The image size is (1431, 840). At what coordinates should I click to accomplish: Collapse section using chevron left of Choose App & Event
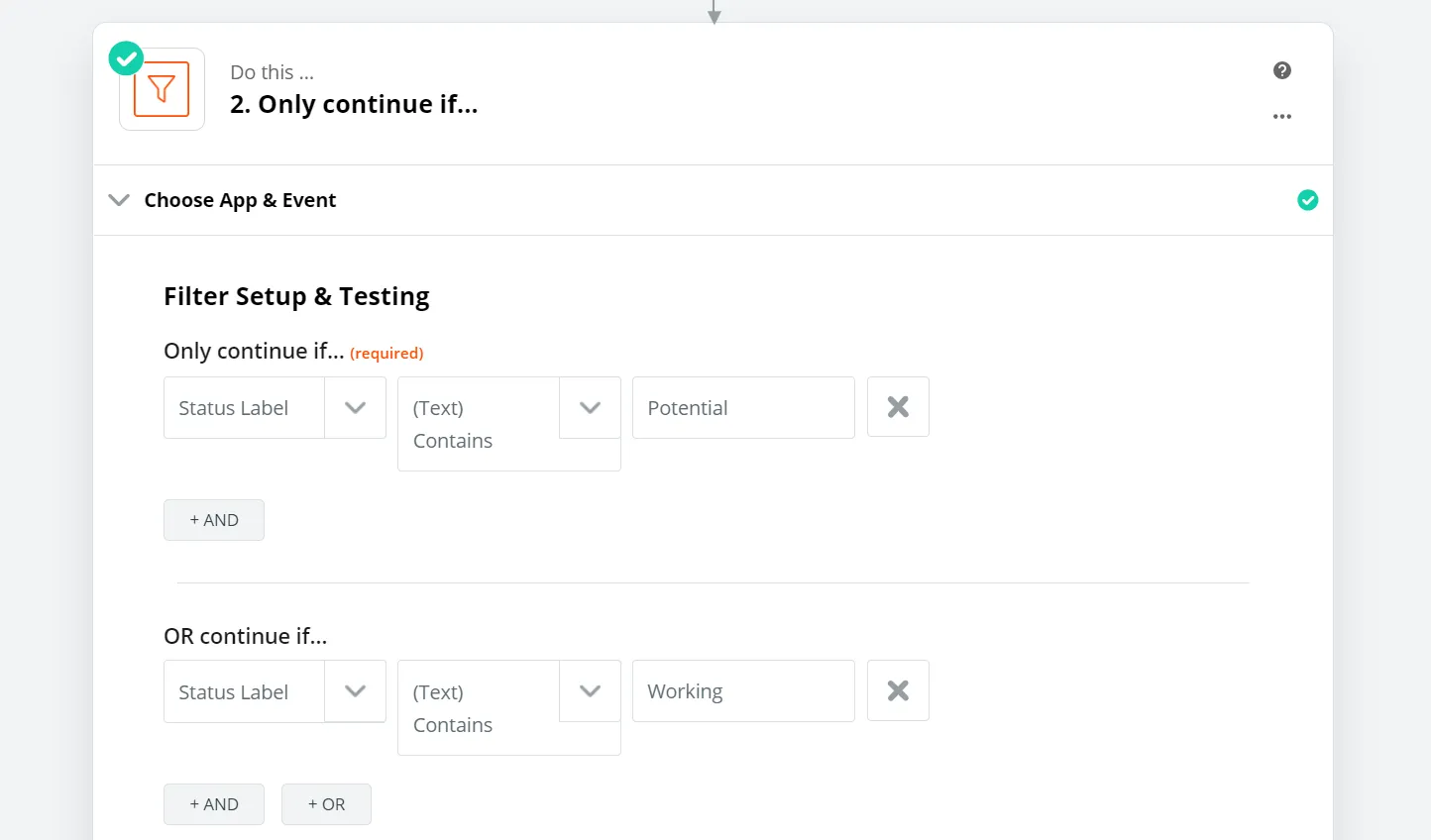click(119, 200)
